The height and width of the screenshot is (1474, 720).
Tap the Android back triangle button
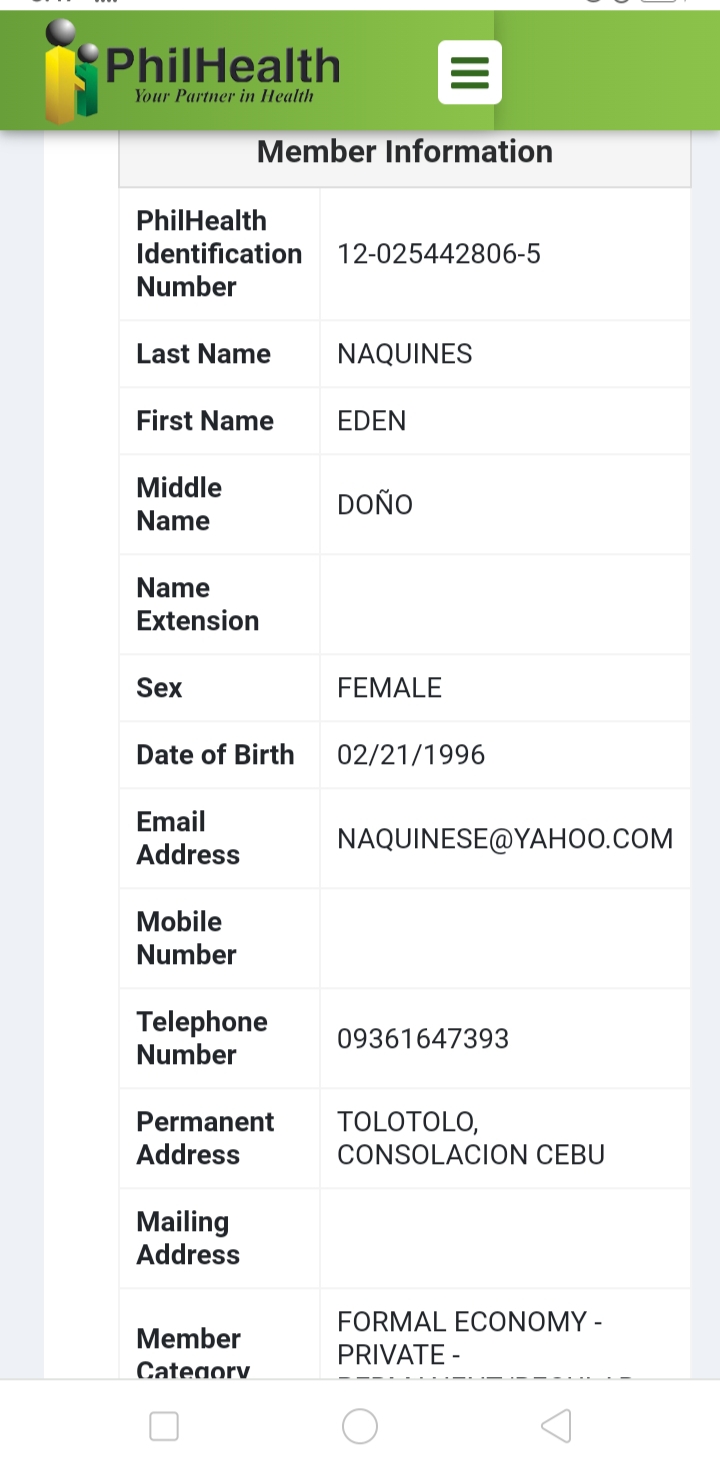556,1426
